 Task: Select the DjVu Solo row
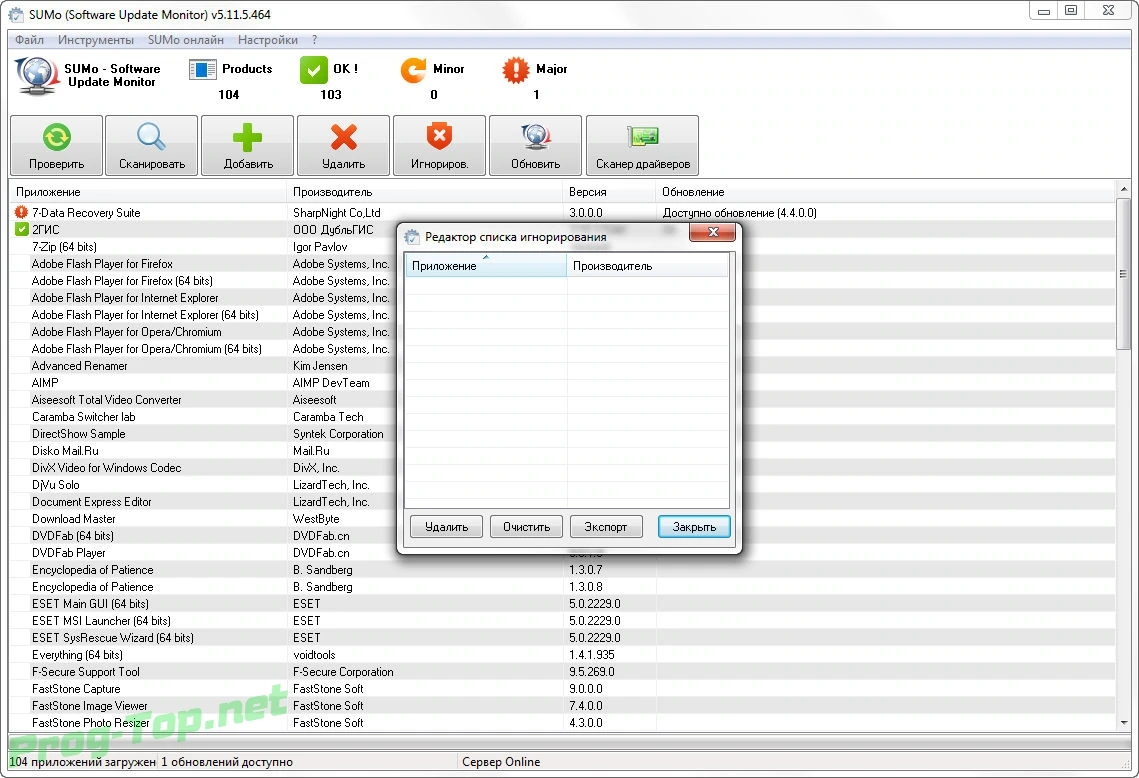pos(562,485)
